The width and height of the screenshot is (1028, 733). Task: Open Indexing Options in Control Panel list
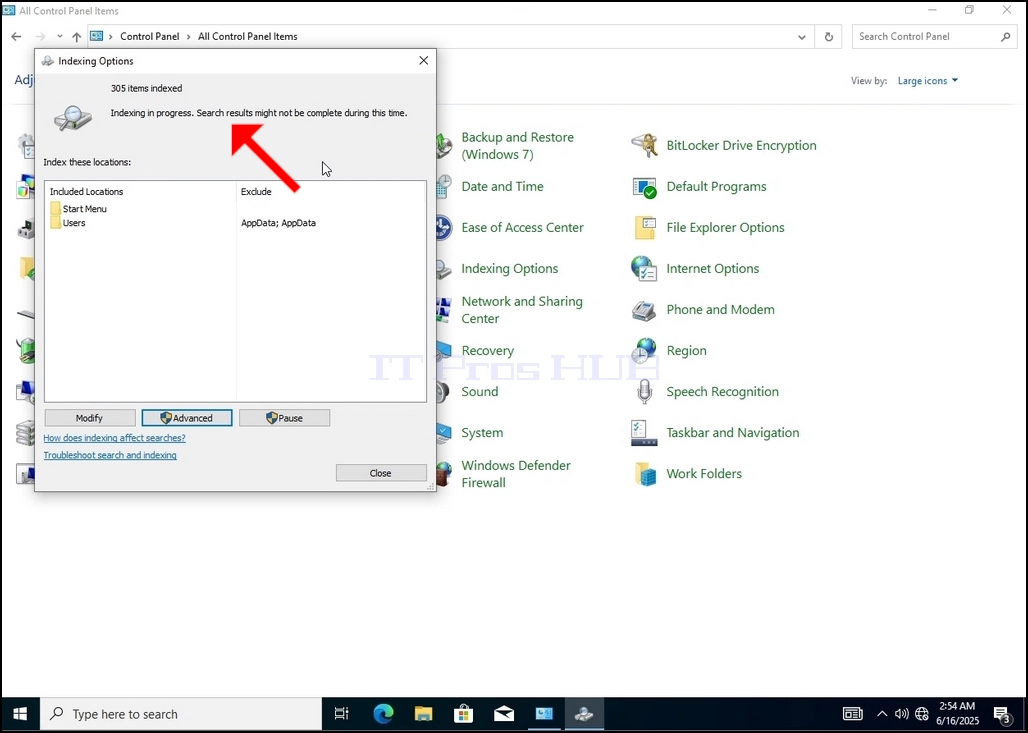pos(509,268)
